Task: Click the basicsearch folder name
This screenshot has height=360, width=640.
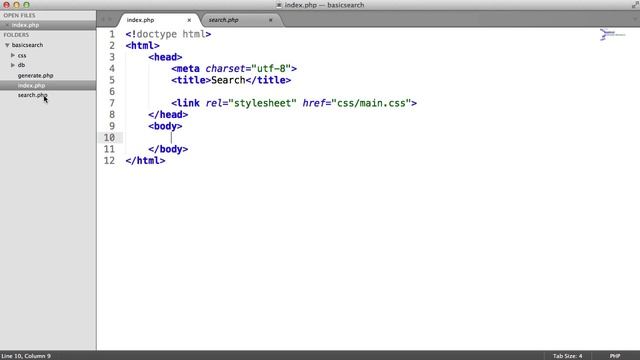Action: (27, 45)
